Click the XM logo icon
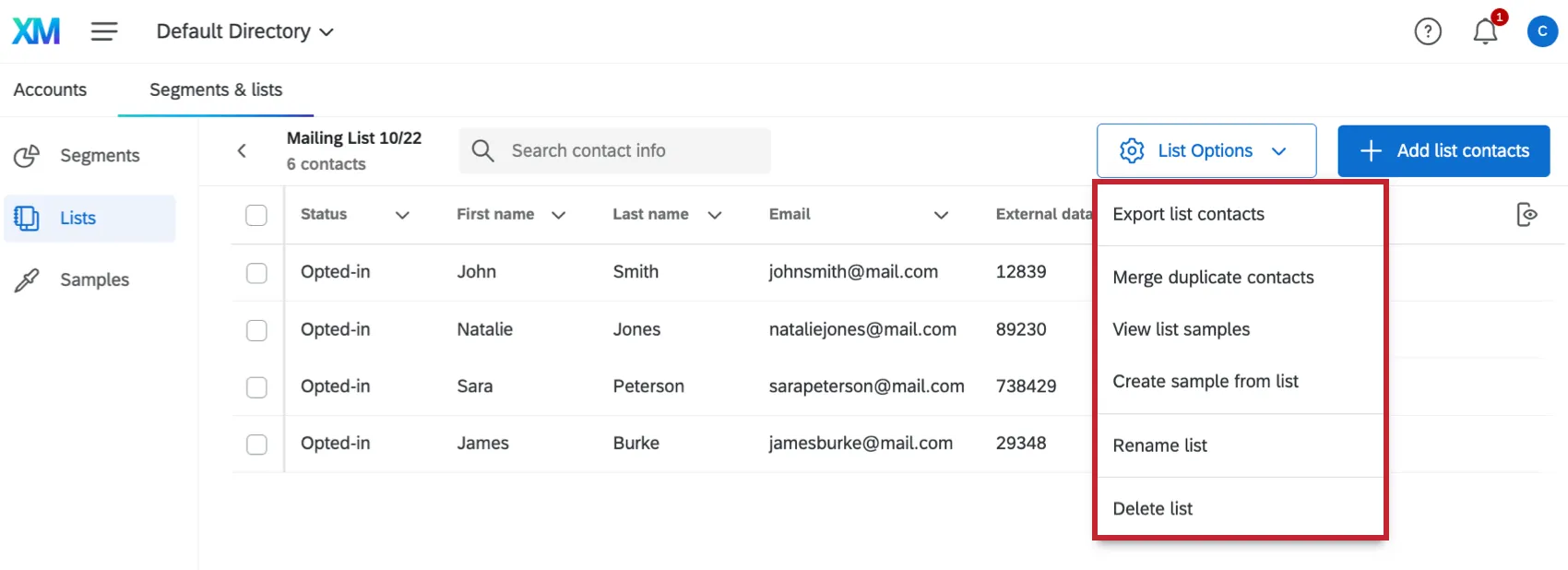Viewport: 1568px width, 570px height. tap(36, 31)
